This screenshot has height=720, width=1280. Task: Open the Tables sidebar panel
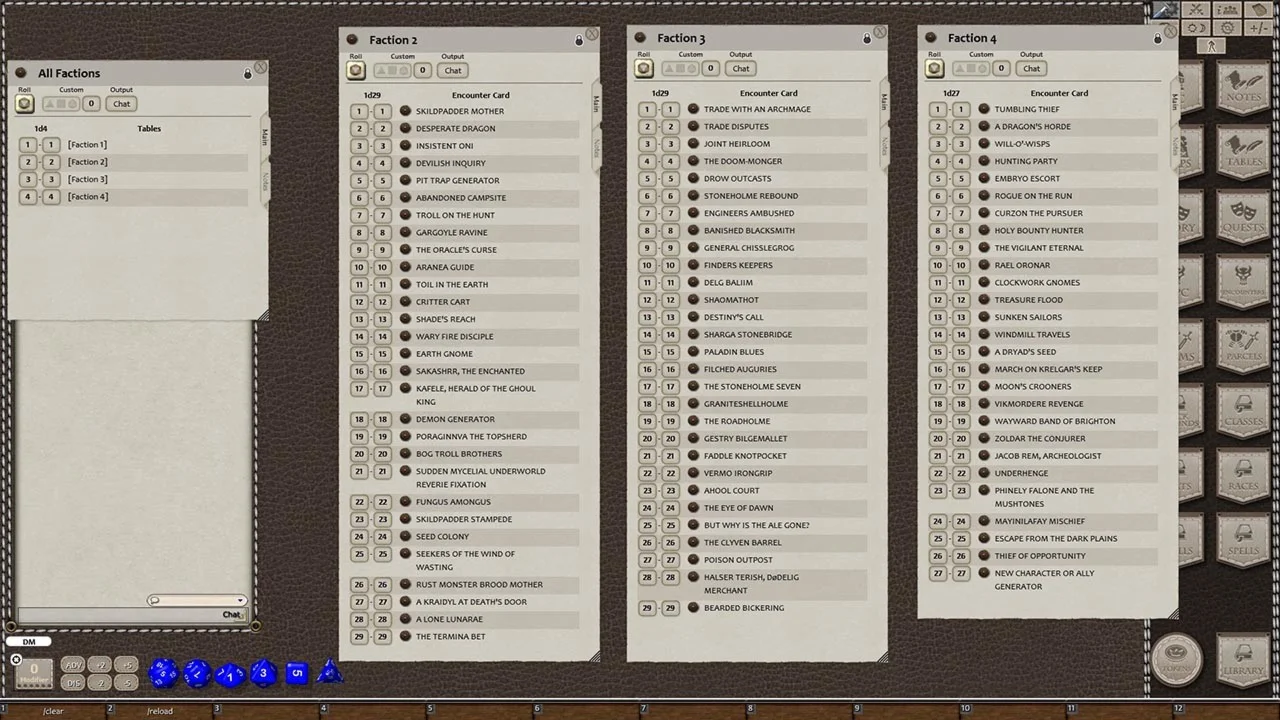1243,152
